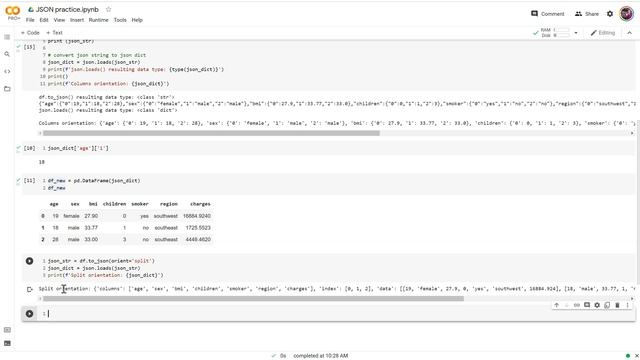This screenshot has height=360, width=640.
Task: Open the File menu
Action: pos(30,20)
